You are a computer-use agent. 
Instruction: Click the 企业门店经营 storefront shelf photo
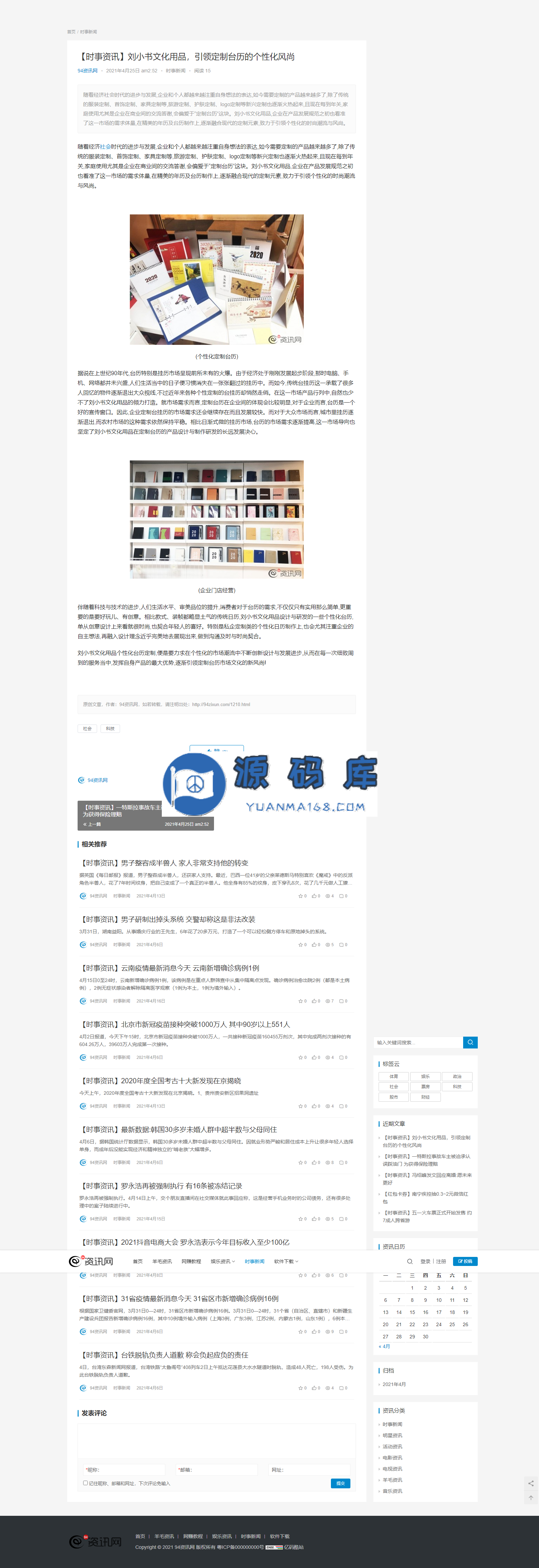pyautogui.click(x=216, y=519)
